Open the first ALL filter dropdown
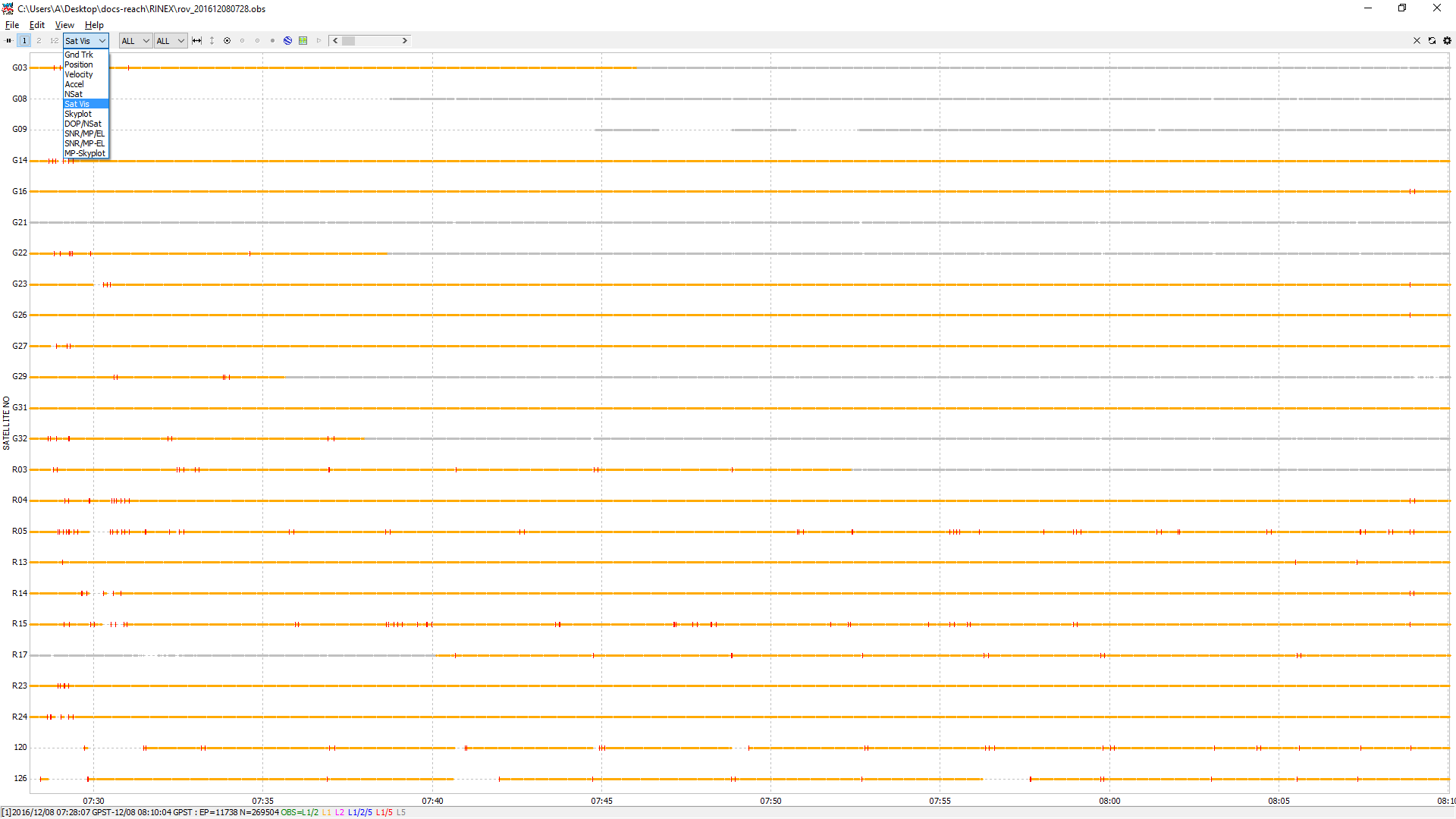The width and height of the screenshot is (1456, 819). [136, 41]
